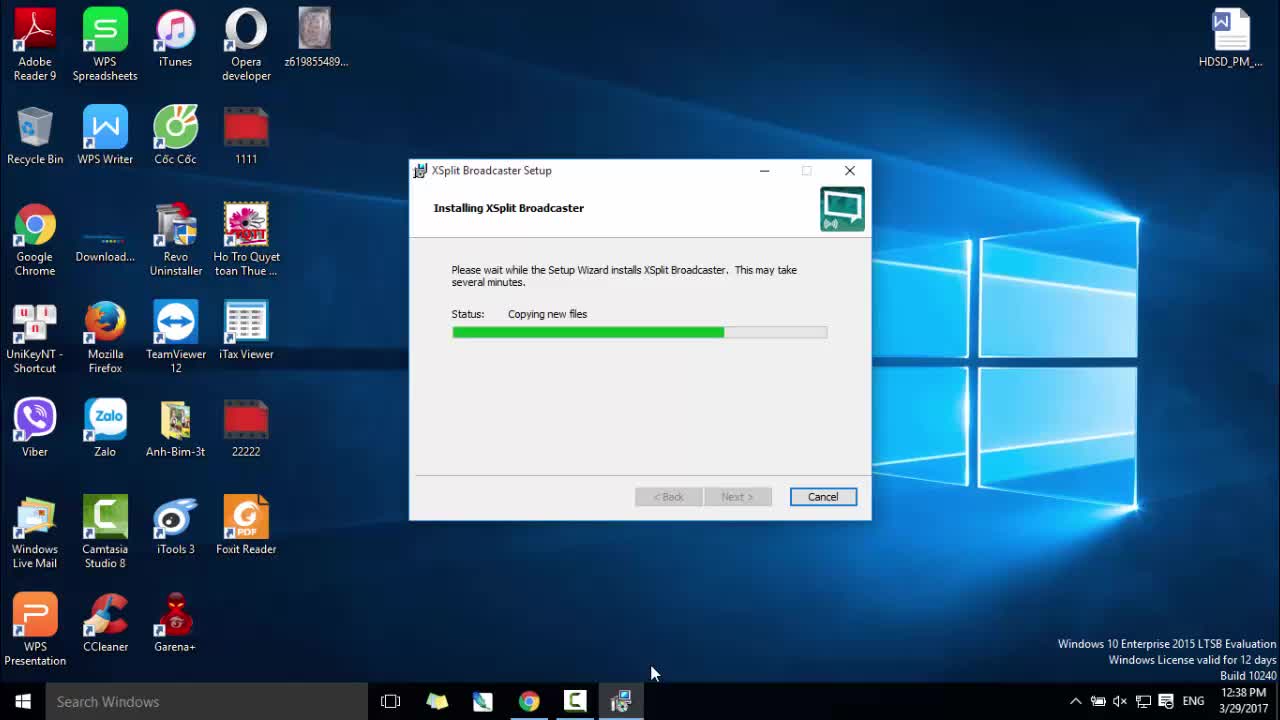Launch WPS Writer shortcut
This screenshot has width=1280, height=720.
click(x=105, y=135)
